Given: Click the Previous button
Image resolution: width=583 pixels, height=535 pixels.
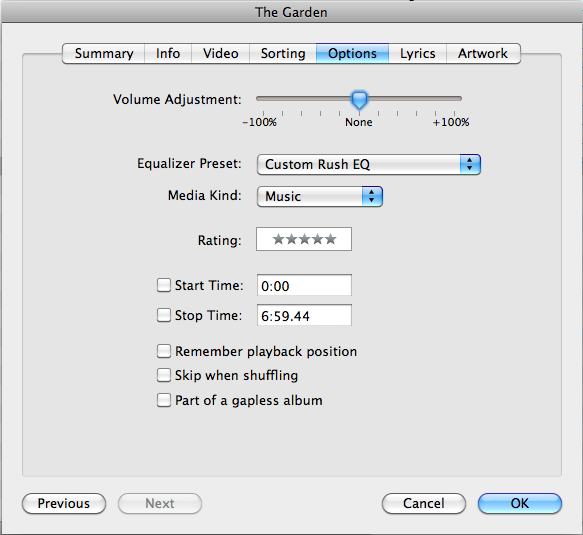Looking at the screenshot, I should (64, 503).
